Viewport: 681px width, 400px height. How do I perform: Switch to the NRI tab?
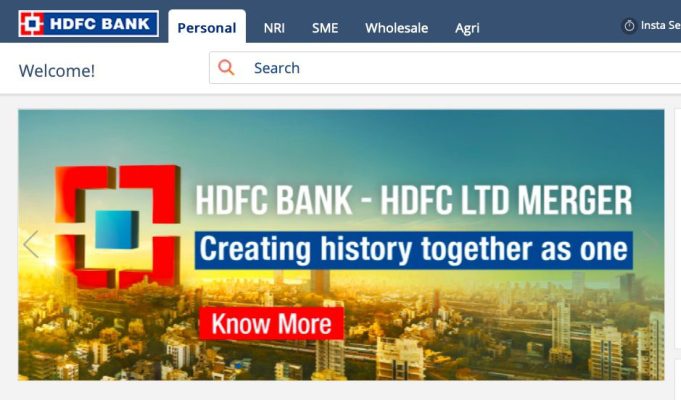click(274, 28)
